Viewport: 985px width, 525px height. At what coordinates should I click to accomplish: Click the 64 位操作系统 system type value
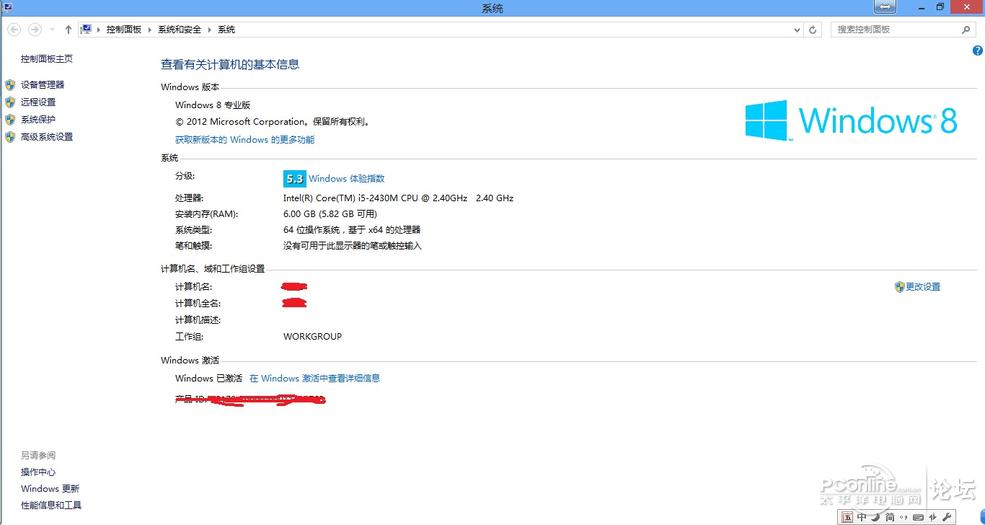pyautogui.click(x=352, y=230)
